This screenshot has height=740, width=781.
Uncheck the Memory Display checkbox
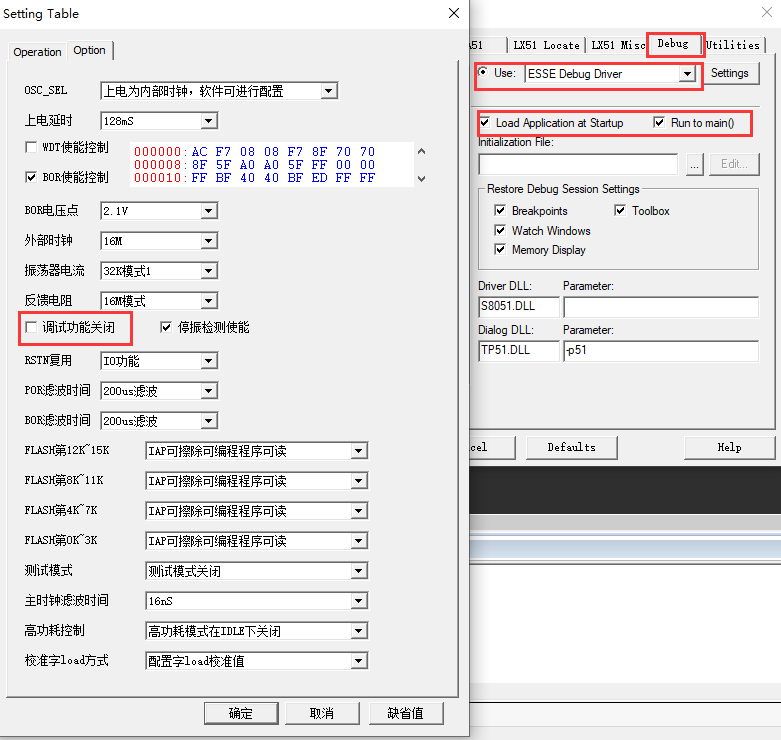click(x=500, y=249)
